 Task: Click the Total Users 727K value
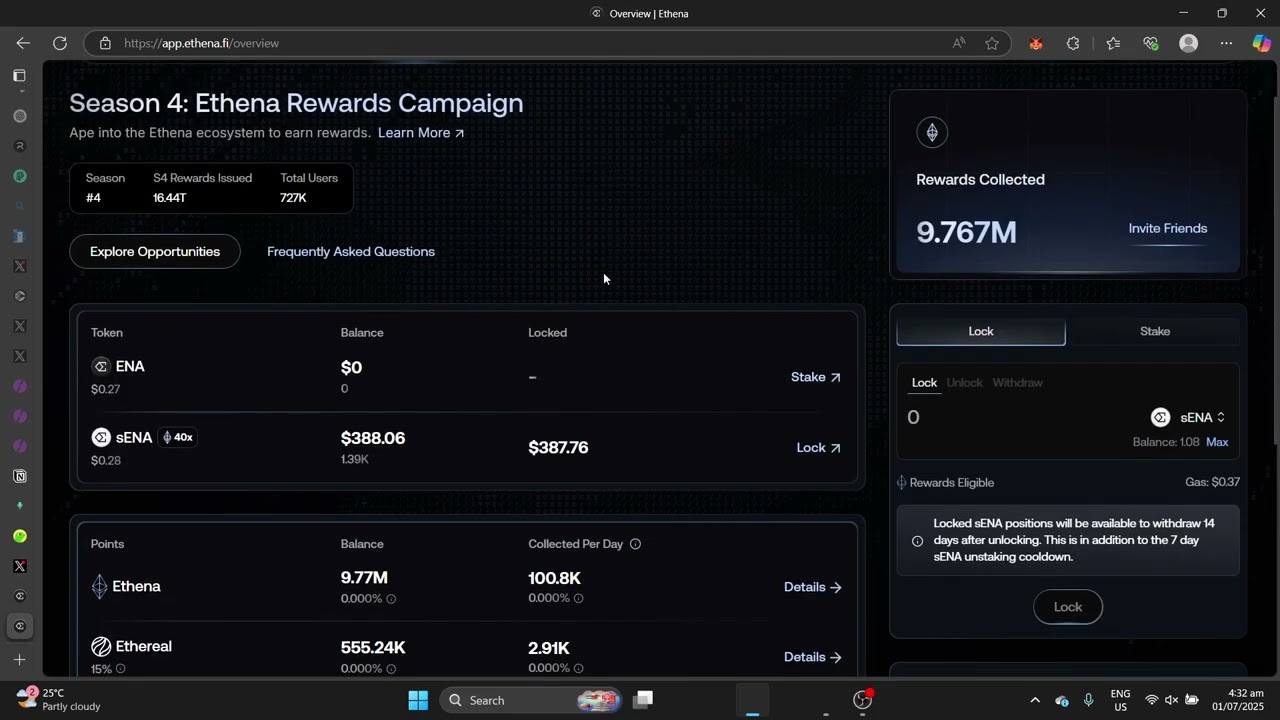[293, 198]
